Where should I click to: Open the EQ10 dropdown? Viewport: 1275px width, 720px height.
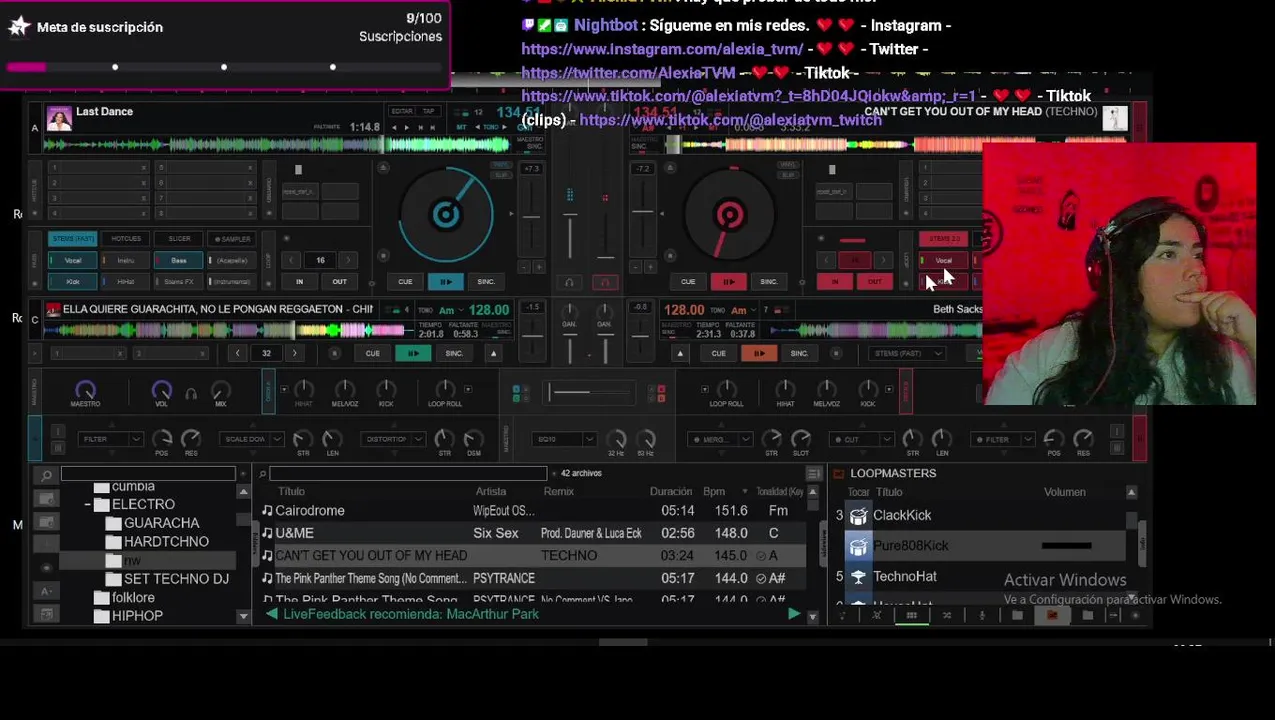(565, 439)
